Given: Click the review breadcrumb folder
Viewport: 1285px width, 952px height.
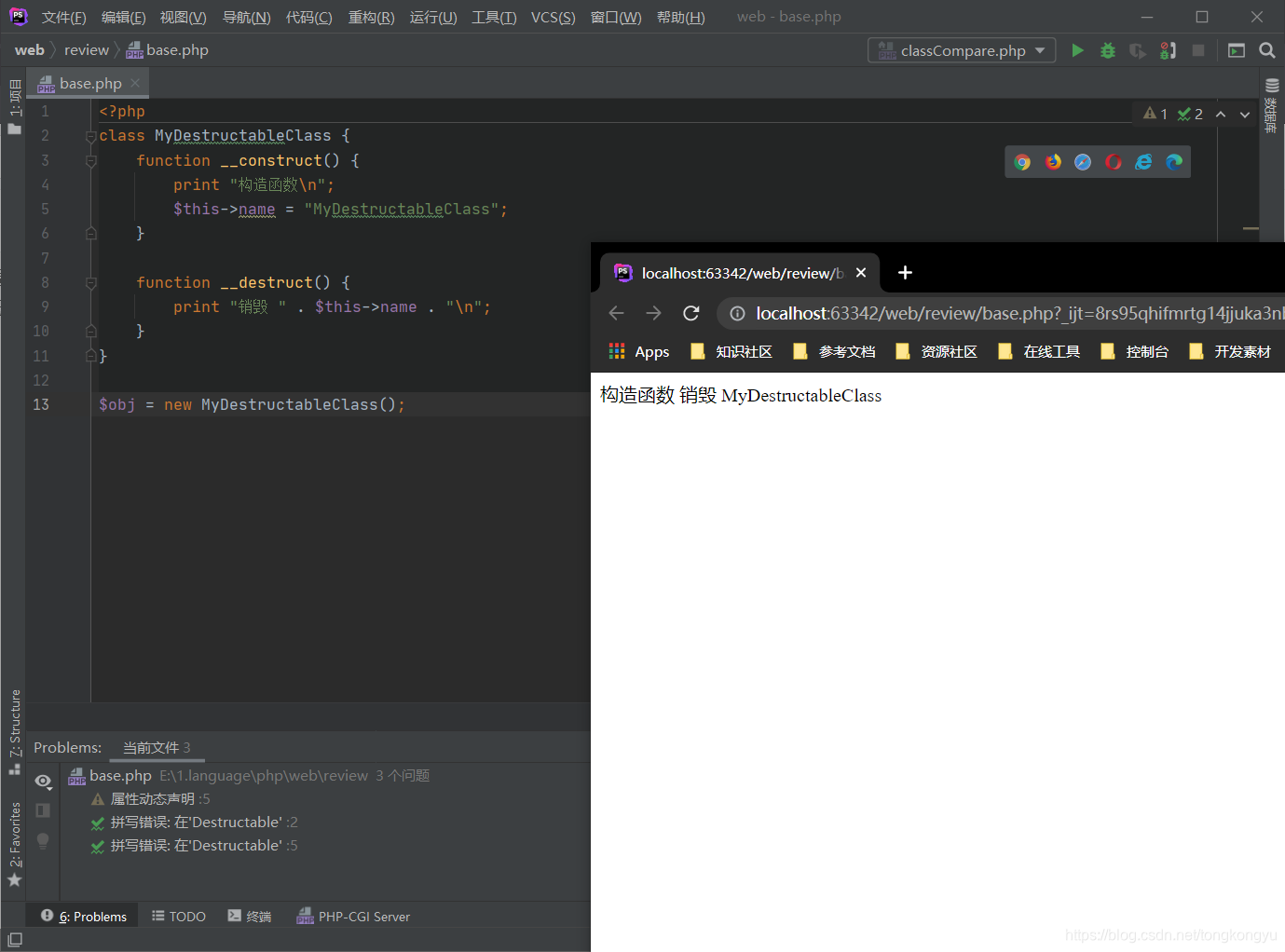Looking at the screenshot, I should point(87,50).
